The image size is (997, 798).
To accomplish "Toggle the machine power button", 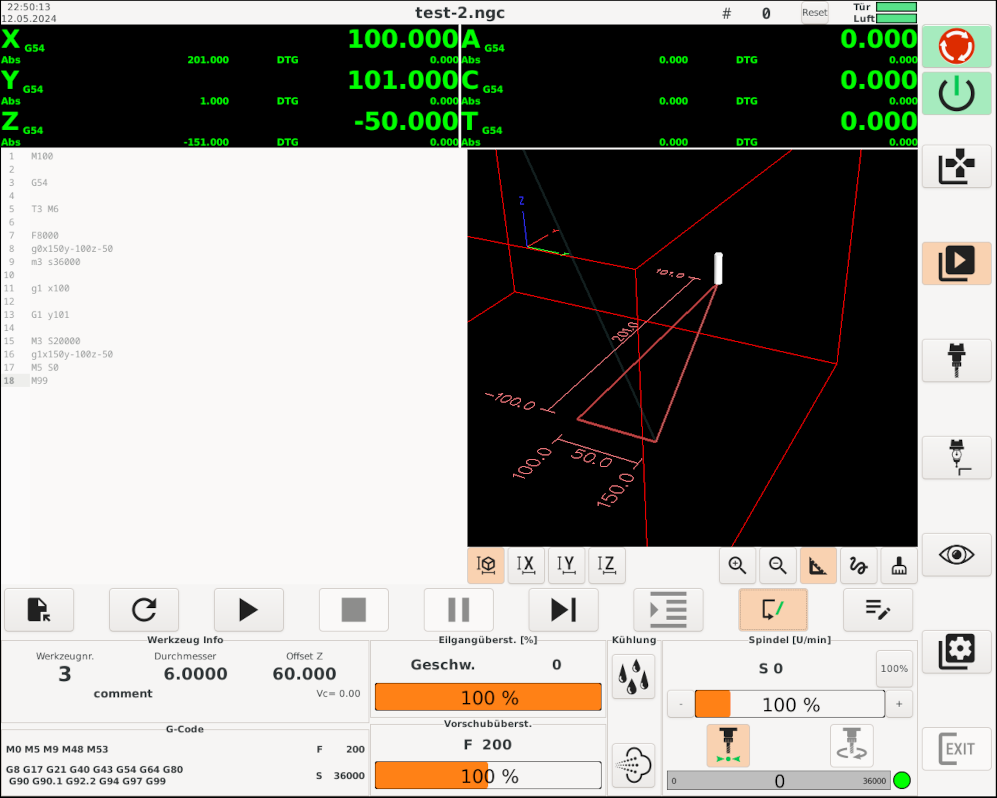I will point(956,94).
